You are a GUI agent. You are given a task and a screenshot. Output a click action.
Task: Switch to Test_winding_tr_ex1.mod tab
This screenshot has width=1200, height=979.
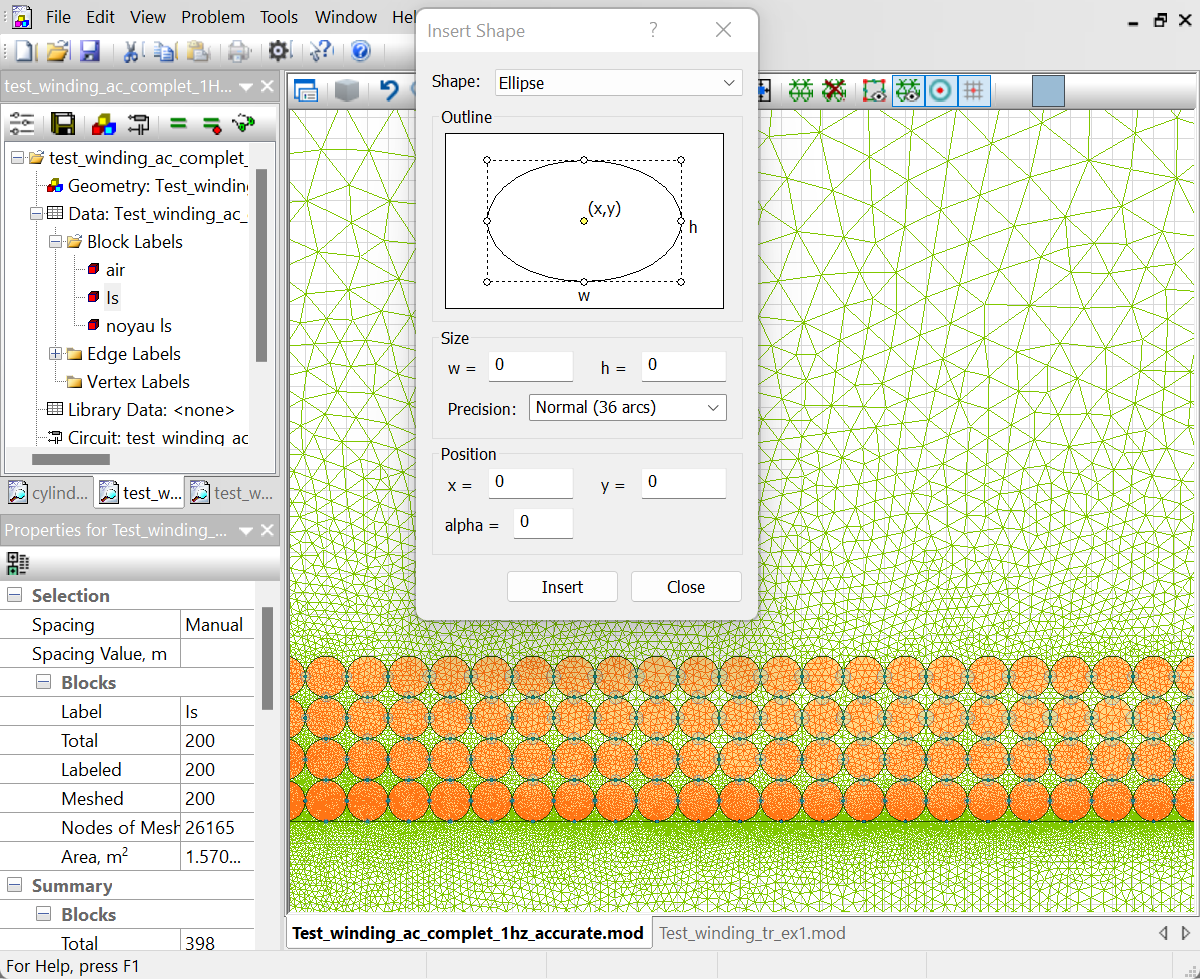pos(752,933)
